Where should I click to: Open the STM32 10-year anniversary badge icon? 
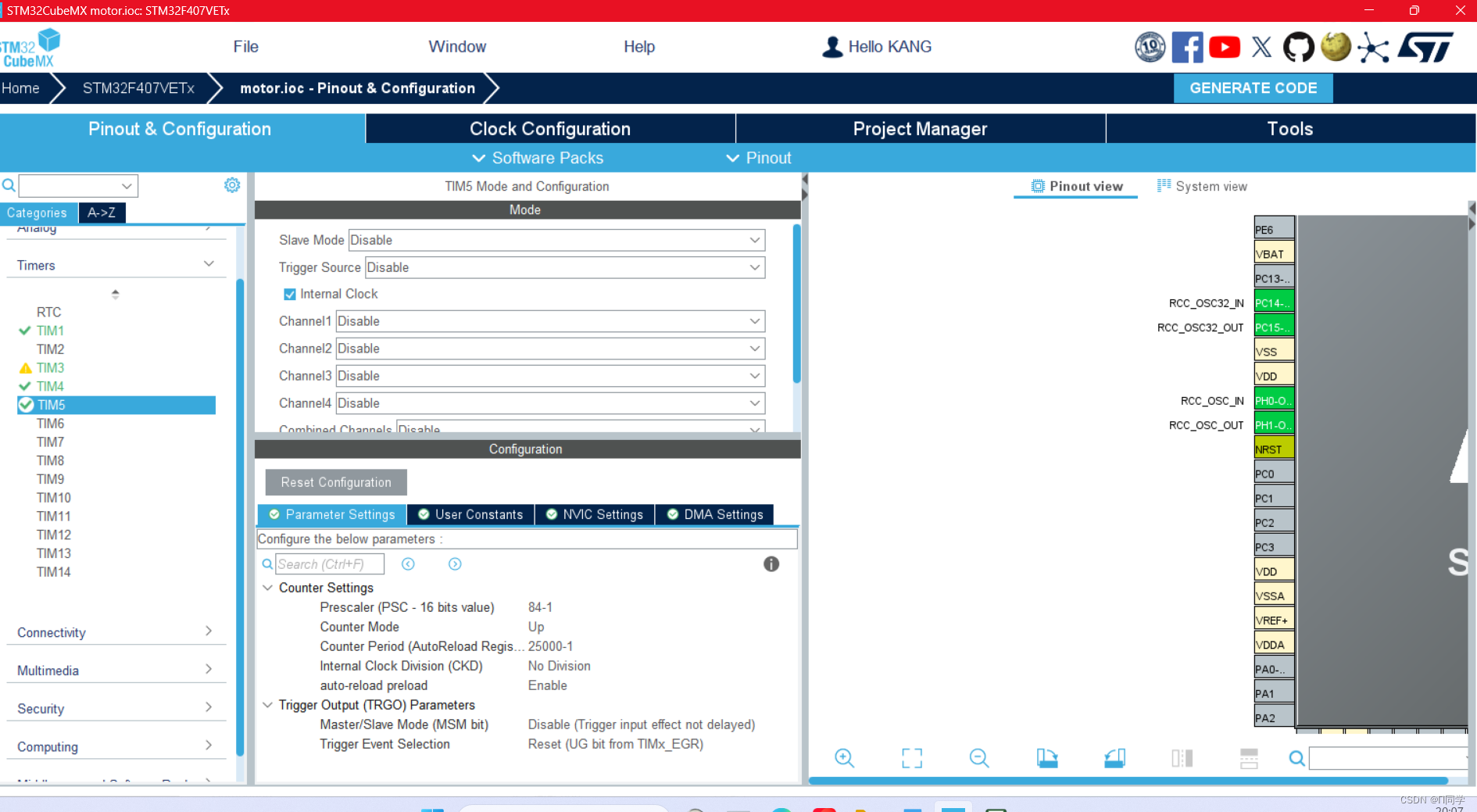[x=1150, y=47]
